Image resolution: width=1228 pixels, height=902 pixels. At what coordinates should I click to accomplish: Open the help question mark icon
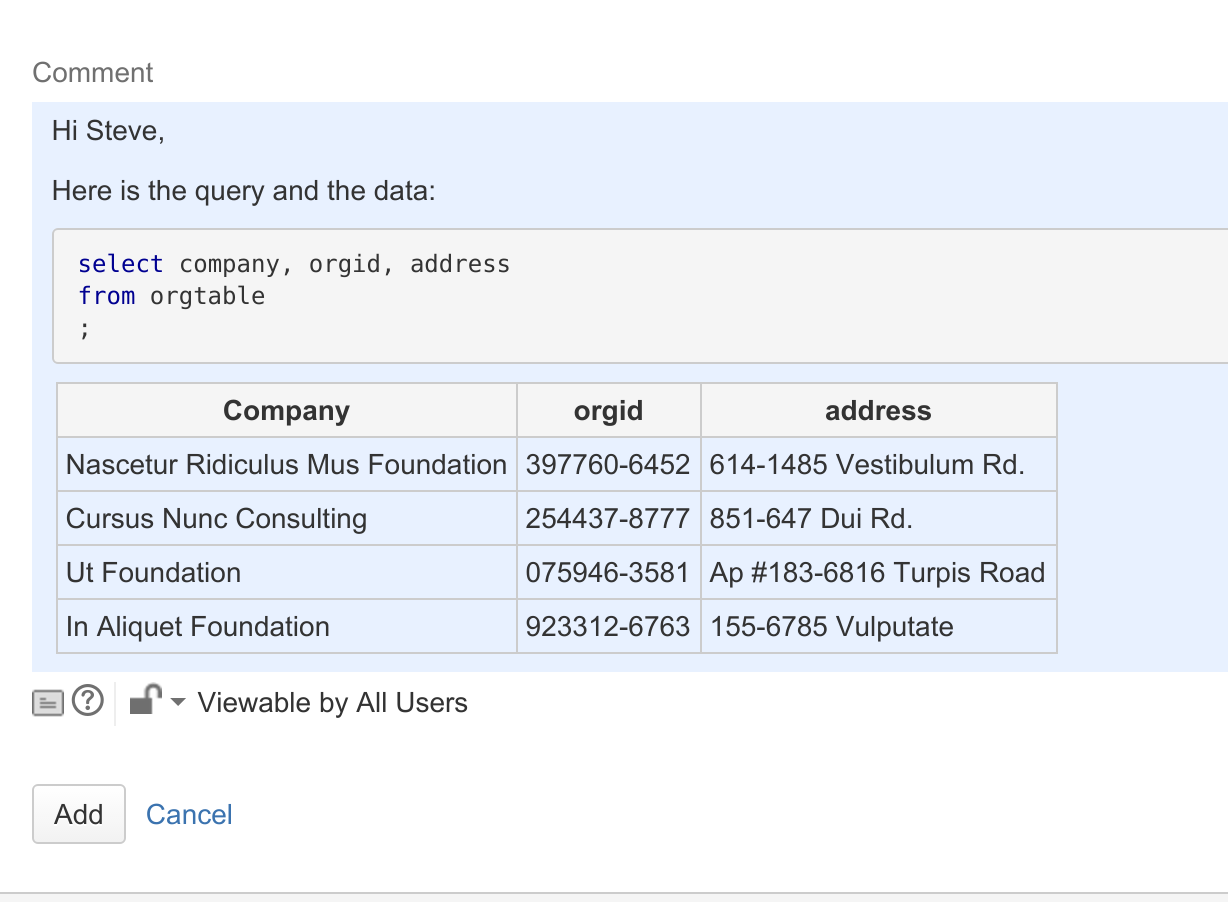89,702
